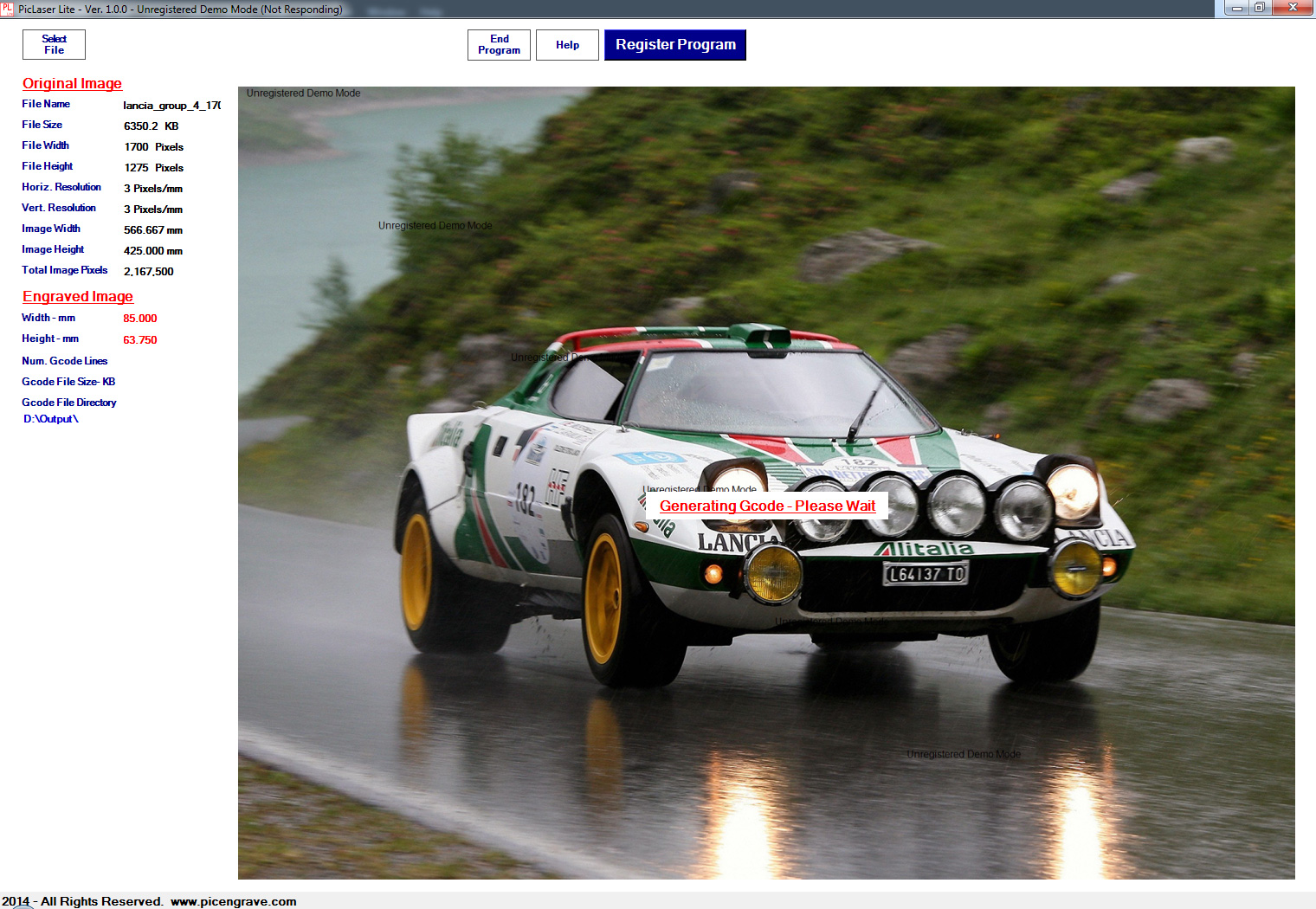The height and width of the screenshot is (909, 1316).
Task: Close the PicLaser Lite window
Action: (1293, 8)
